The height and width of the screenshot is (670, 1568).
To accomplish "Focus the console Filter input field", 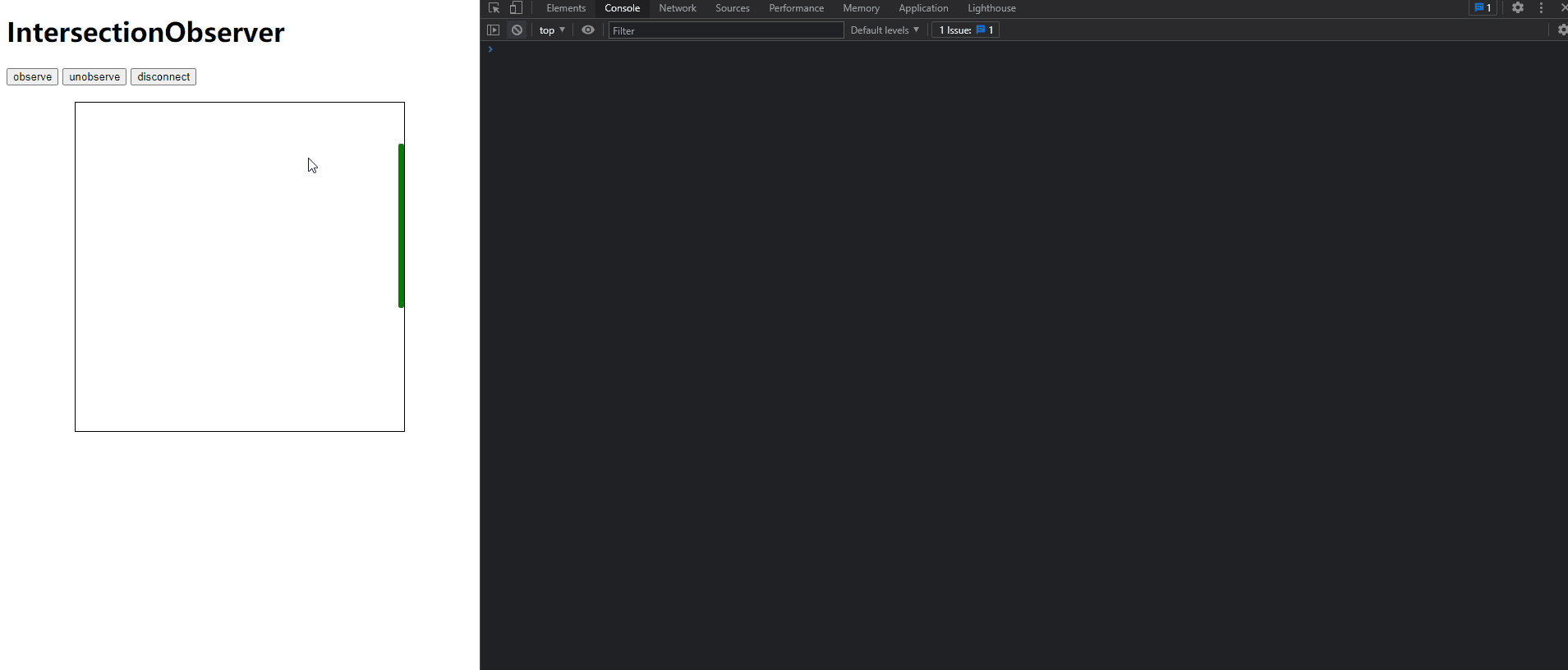I will (x=726, y=30).
